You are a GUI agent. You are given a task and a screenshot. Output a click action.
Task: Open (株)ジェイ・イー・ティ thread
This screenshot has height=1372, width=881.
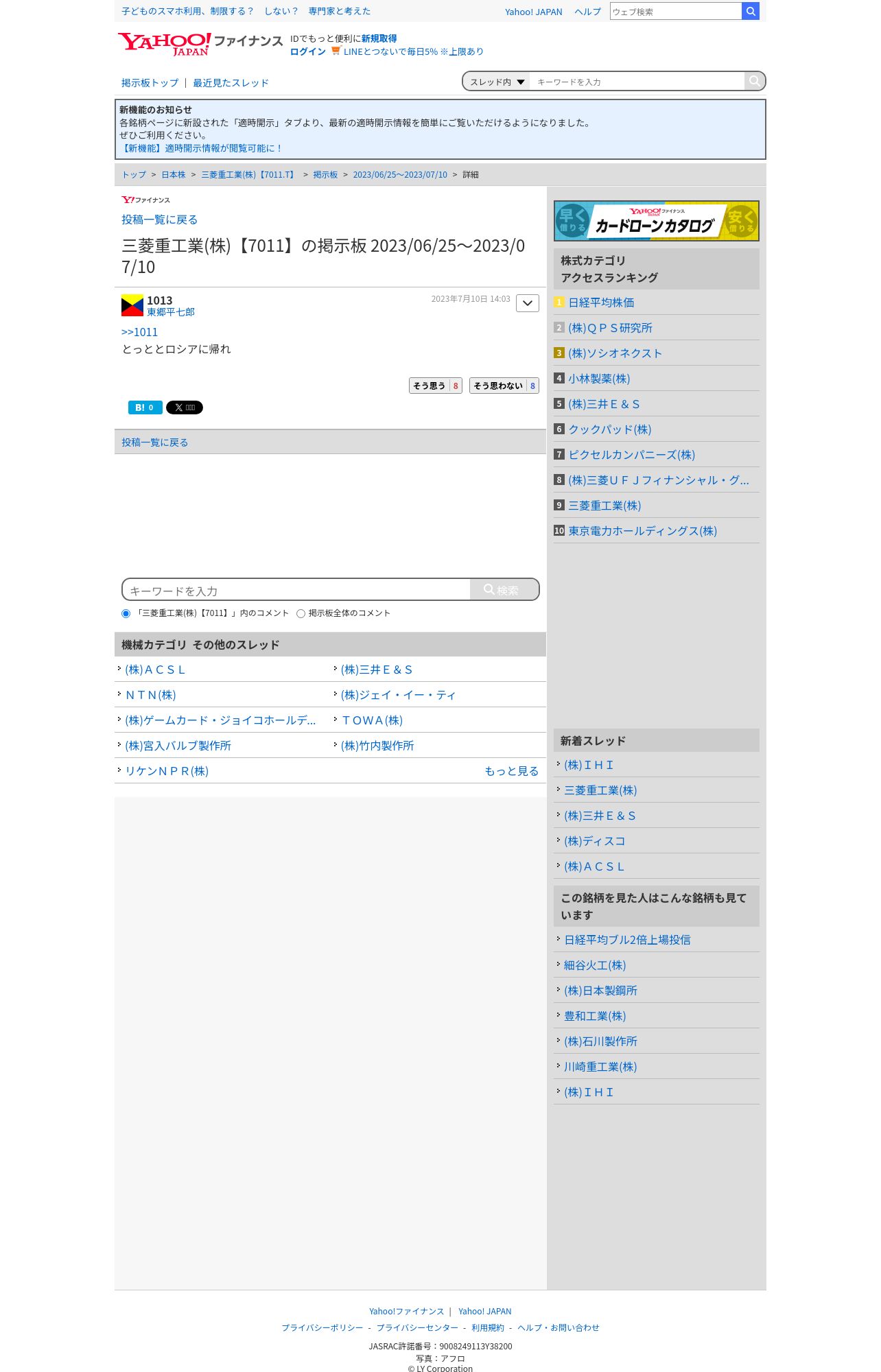click(398, 695)
